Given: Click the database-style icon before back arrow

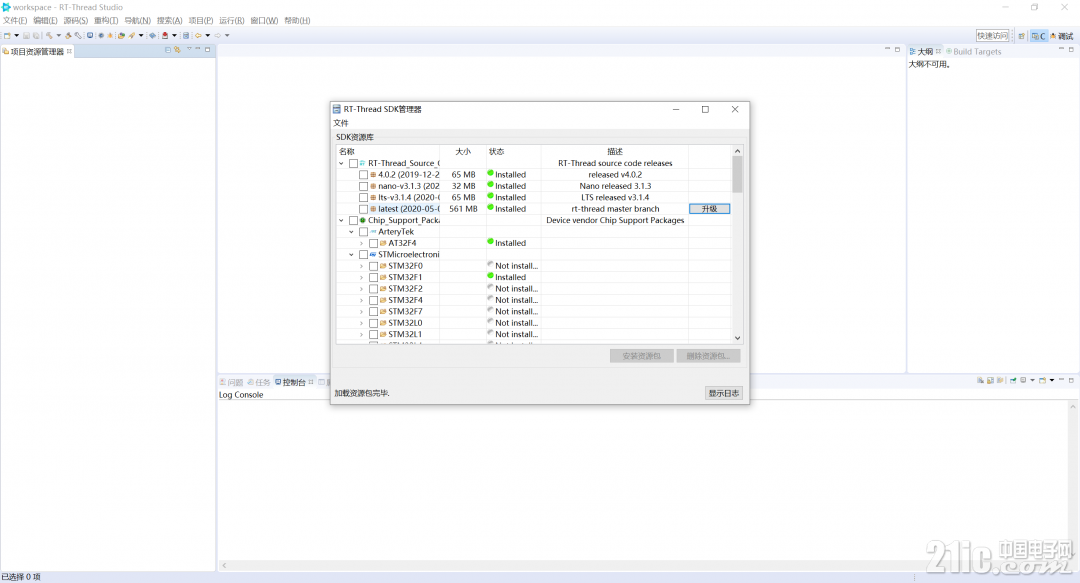Looking at the screenshot, I should pos(186,35).
